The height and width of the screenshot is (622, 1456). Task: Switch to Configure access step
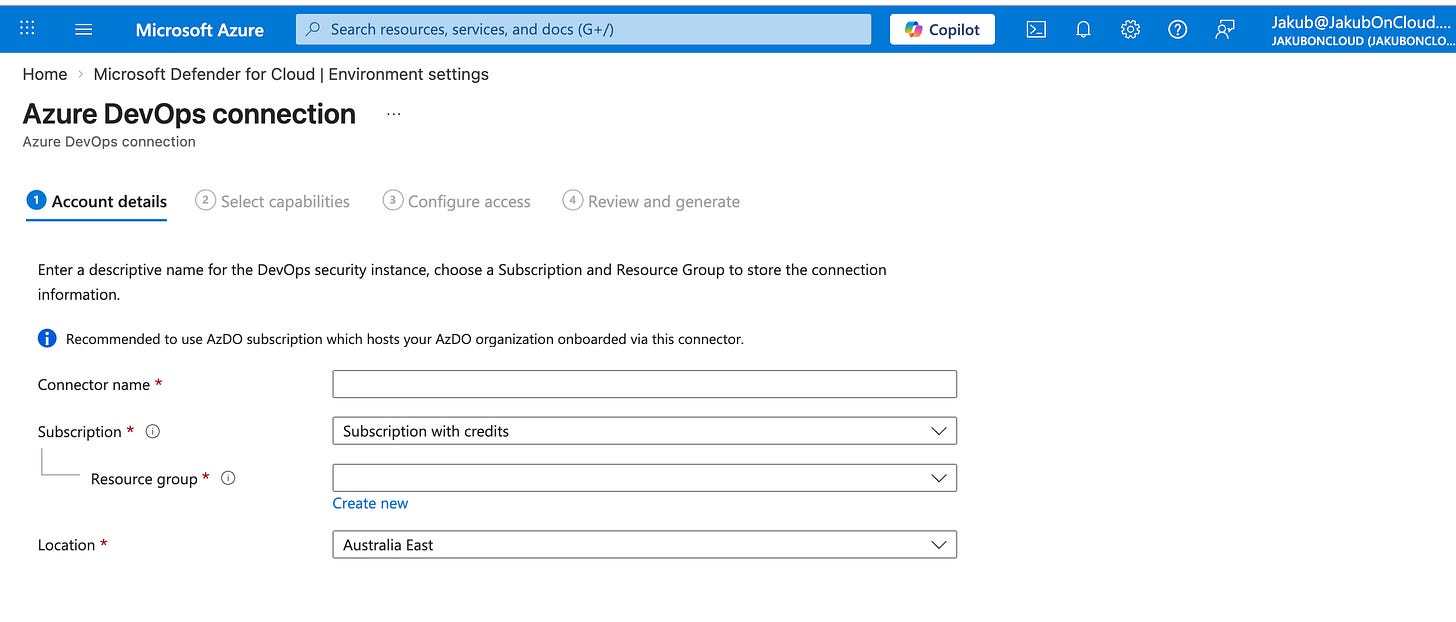[457, 201]
